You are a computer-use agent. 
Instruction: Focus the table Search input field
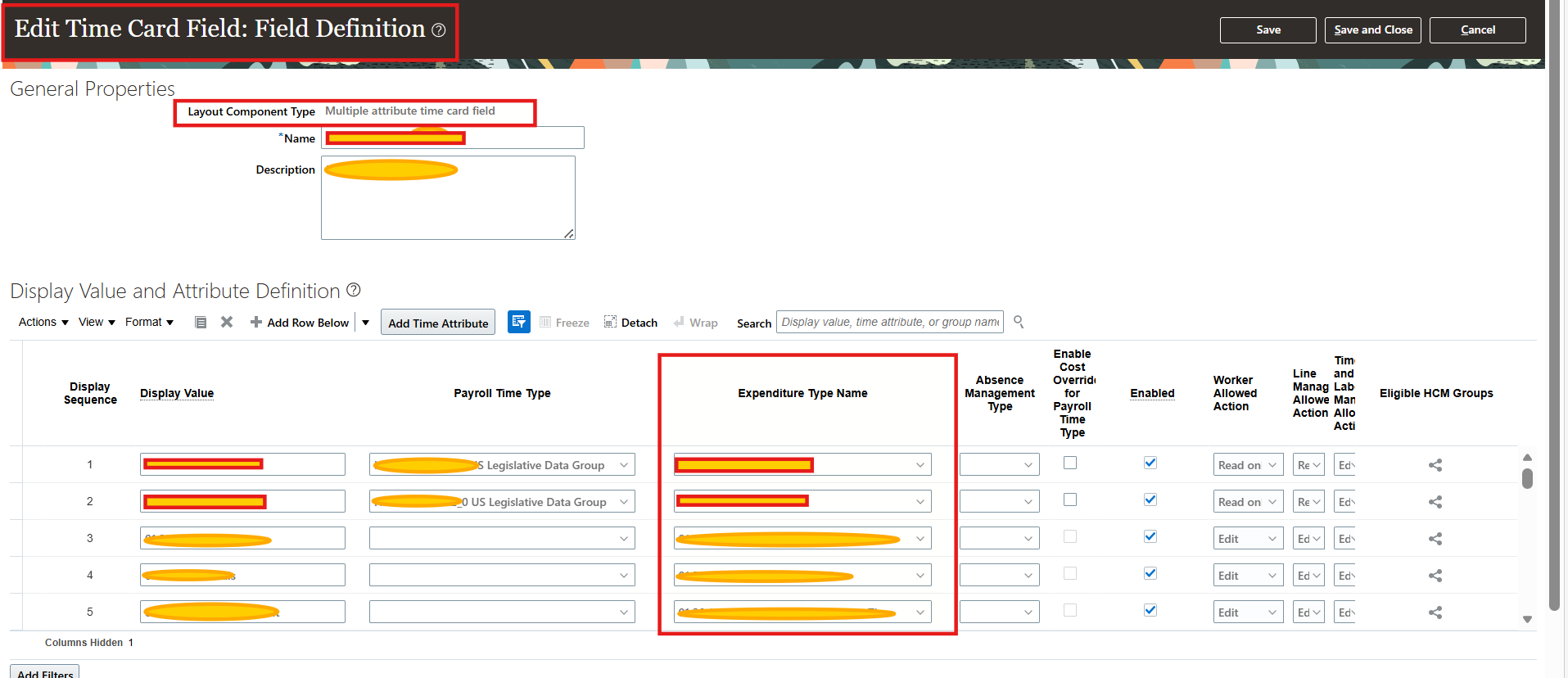pos(890,323)
